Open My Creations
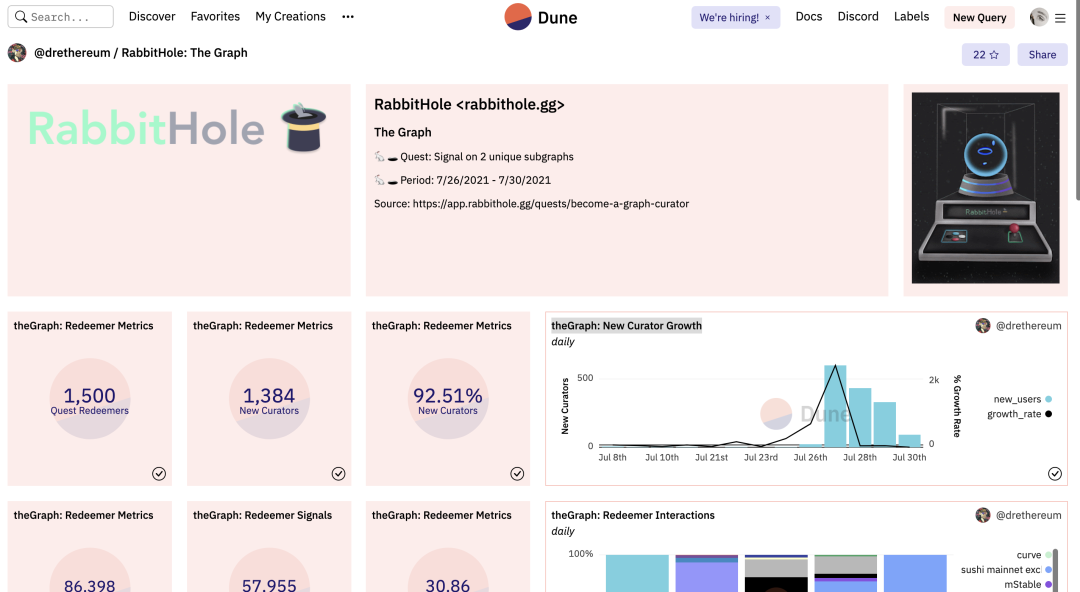 click(291, 17)
